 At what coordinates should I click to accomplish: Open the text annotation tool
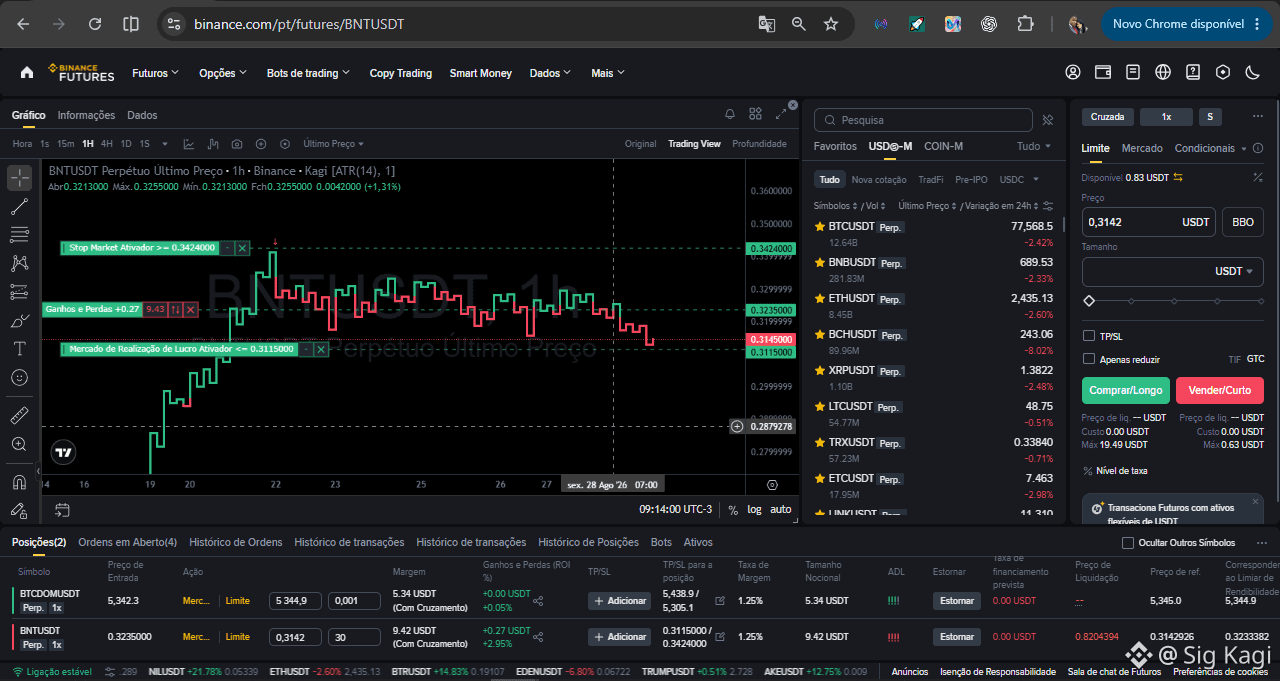click(x=19, y=349)
